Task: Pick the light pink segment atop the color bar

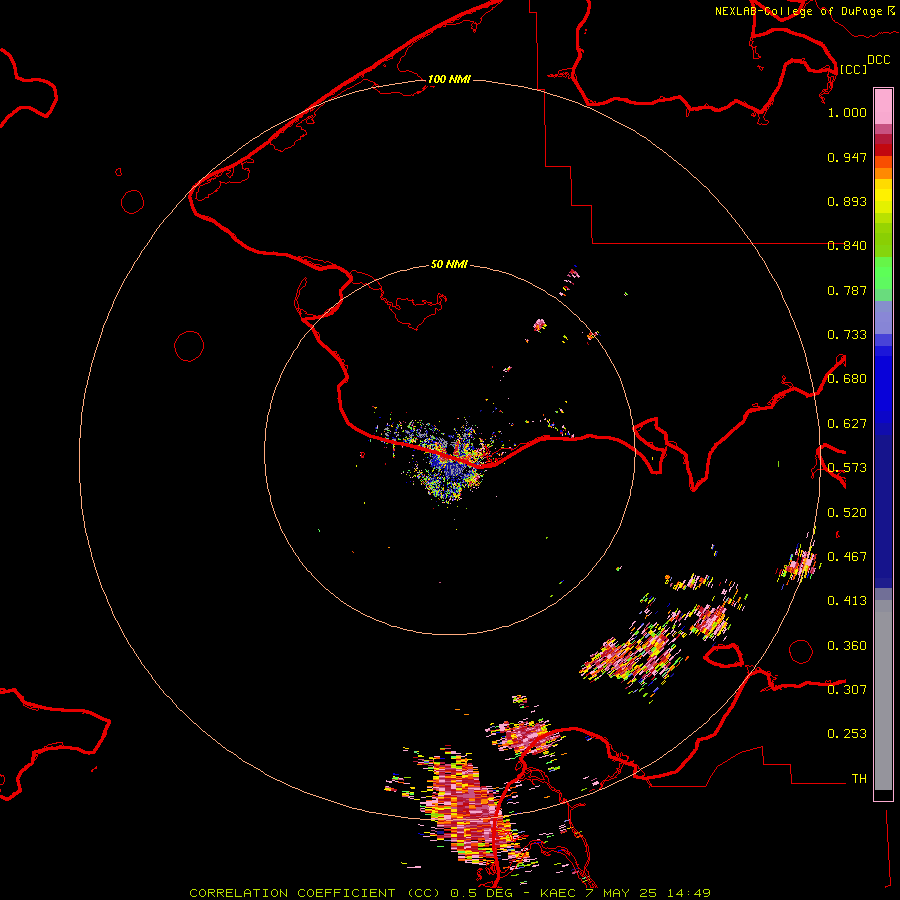Action: point(883,107)
